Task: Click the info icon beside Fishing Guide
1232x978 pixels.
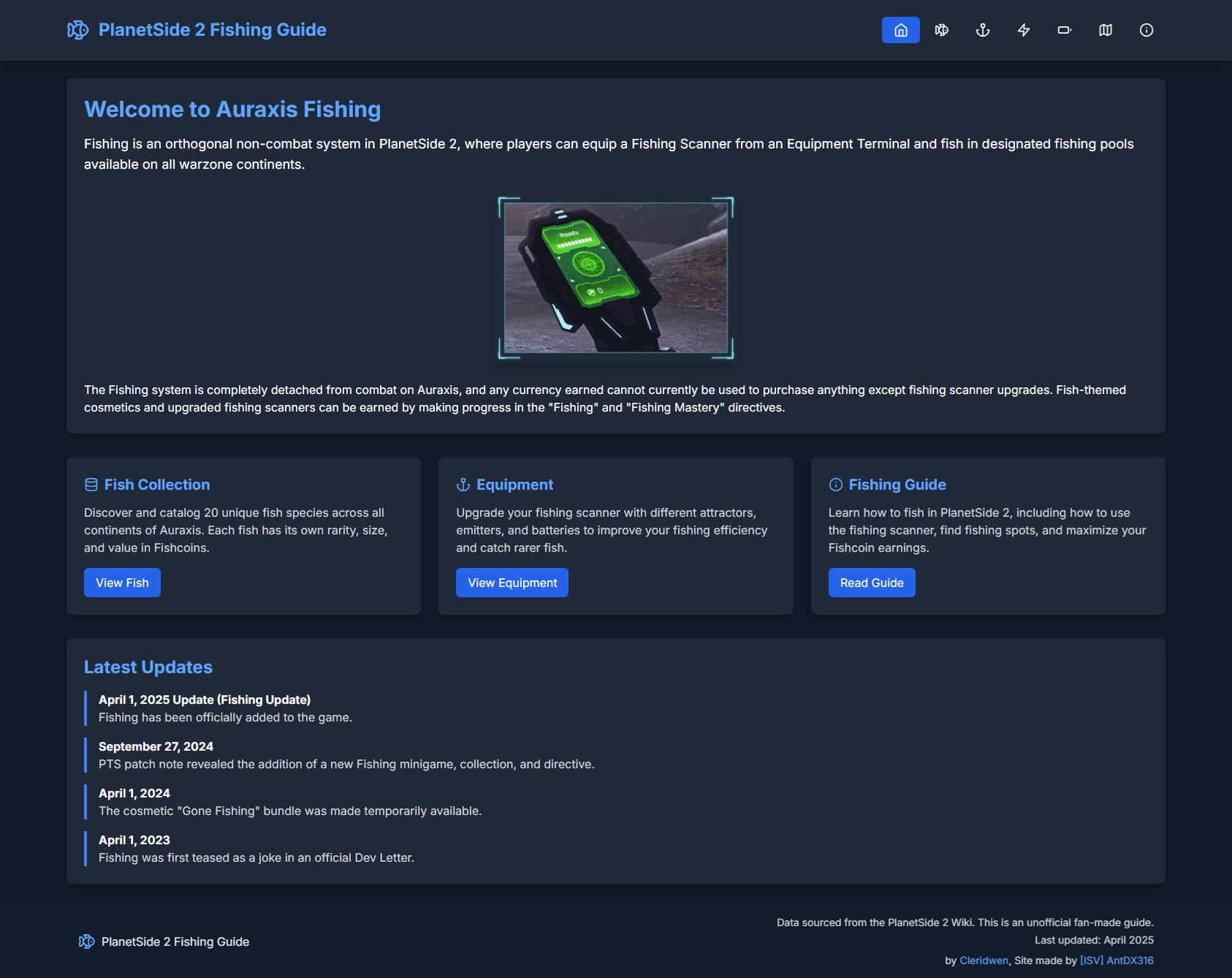Action: pyautogui.click(x=835, y=484)
